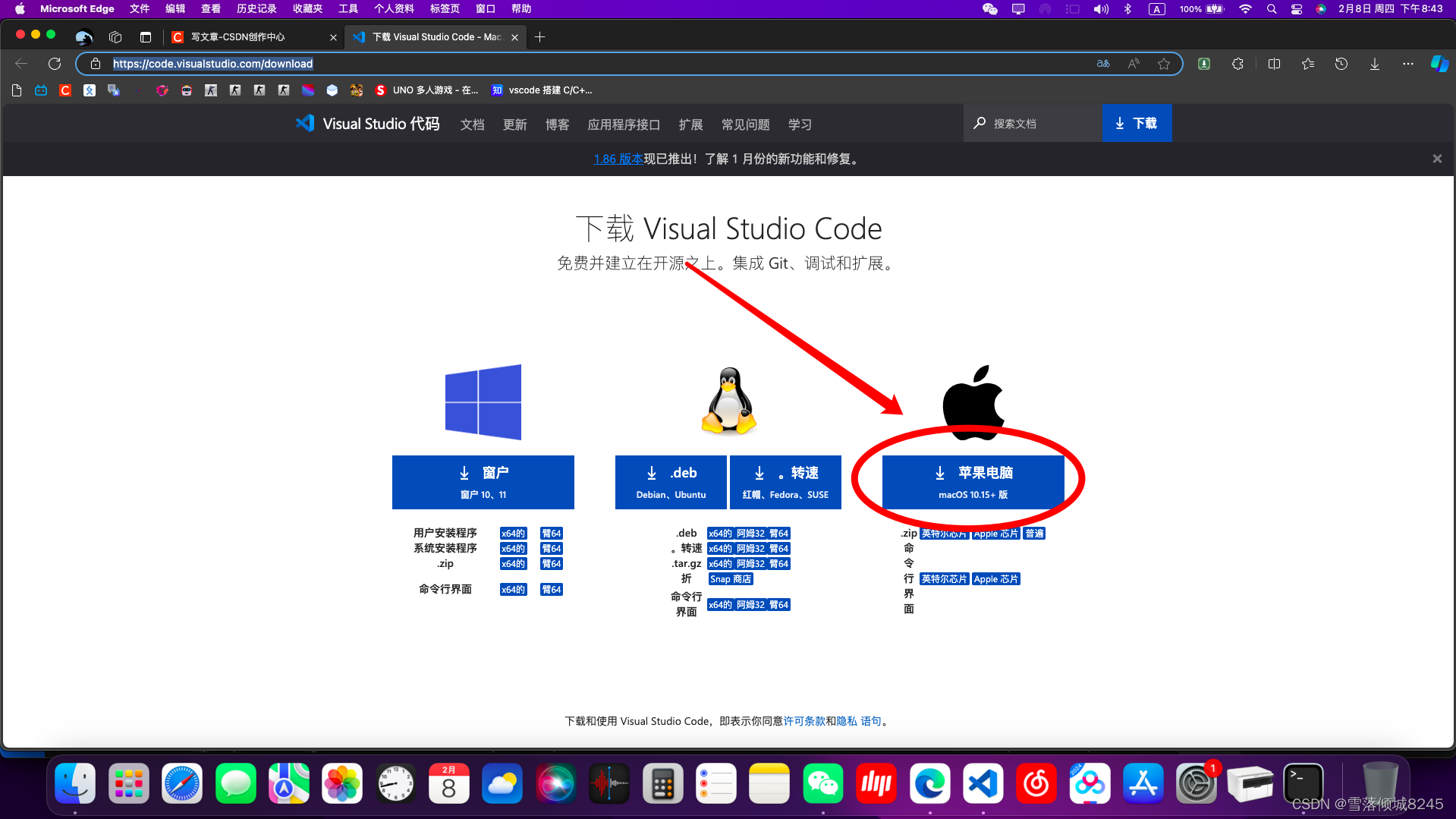Open System Settings from the Dock
The height and width of the screenshot is (819, 1456).
(x=1197, y=783)
